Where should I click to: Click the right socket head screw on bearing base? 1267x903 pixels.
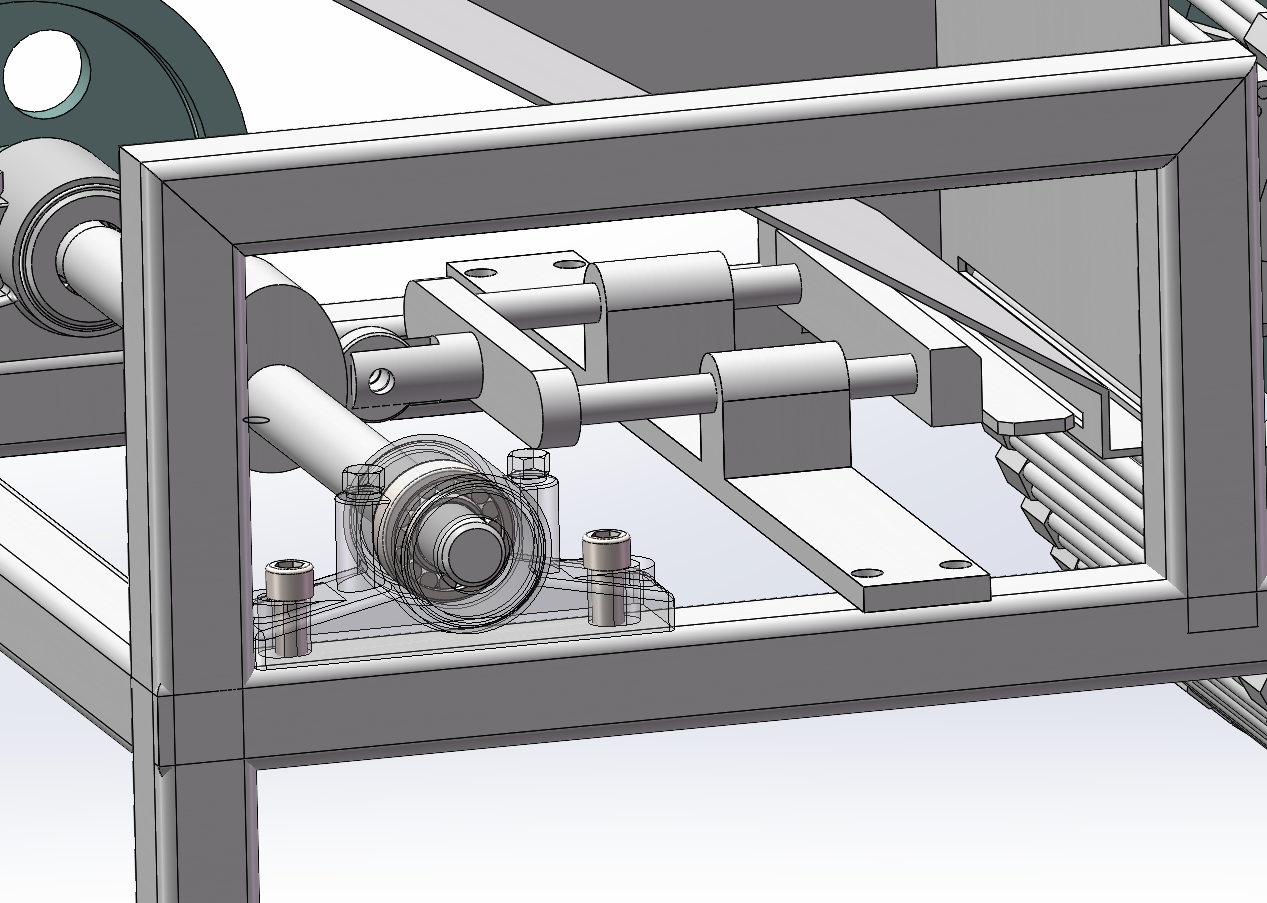tap(606, 575)
